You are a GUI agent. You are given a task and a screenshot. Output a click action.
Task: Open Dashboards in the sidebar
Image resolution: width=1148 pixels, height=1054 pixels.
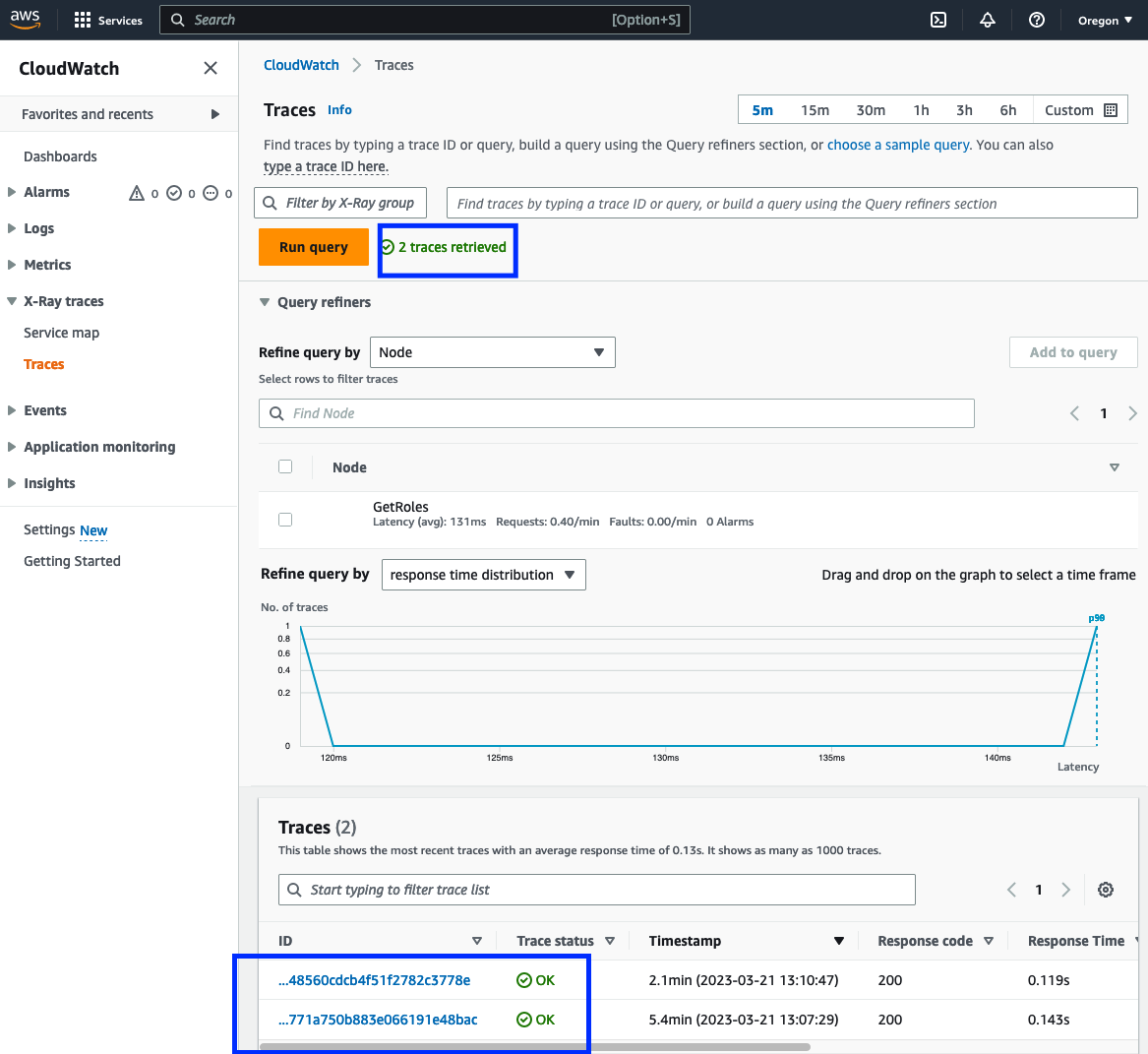click(x=60, y=156)
